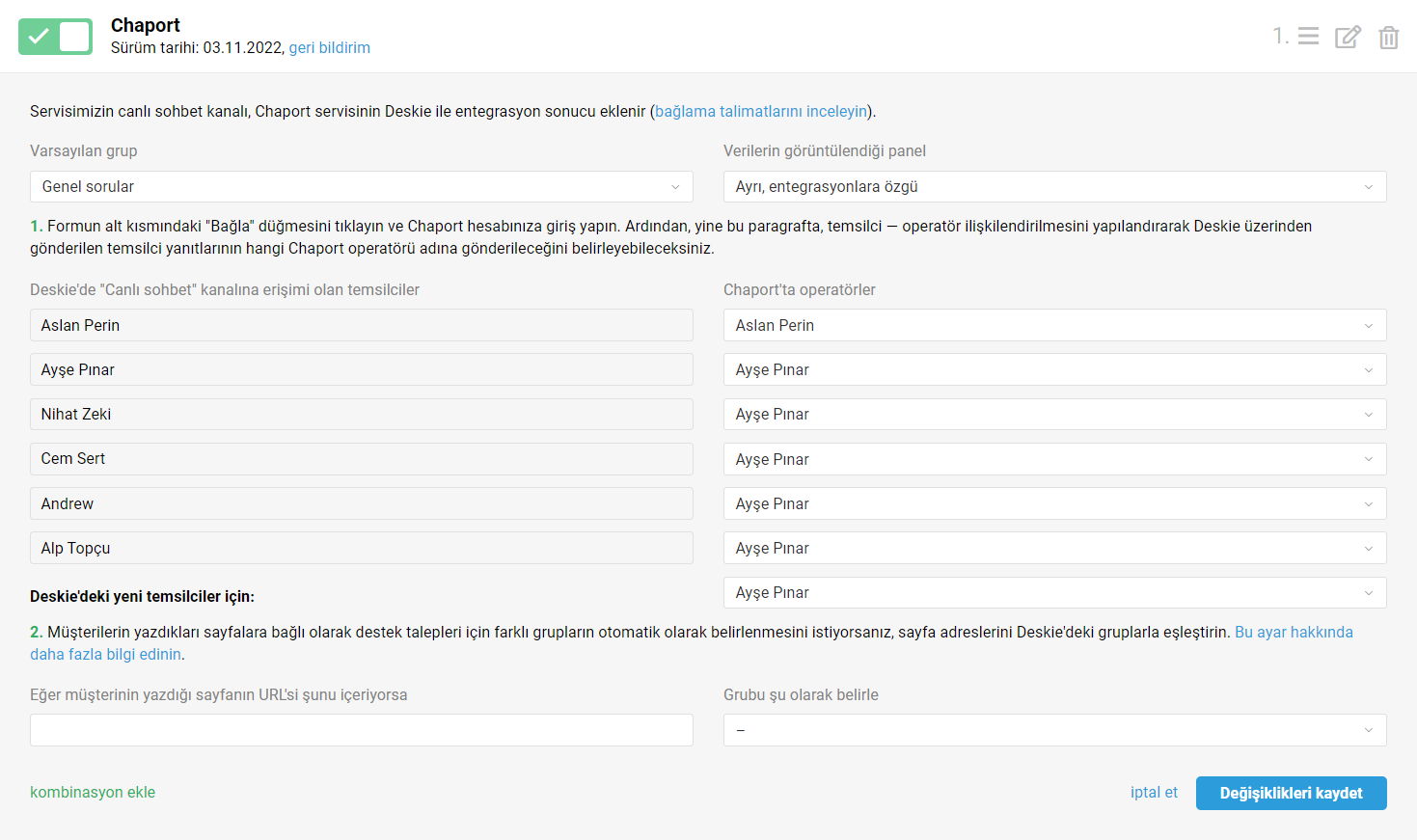Screen dimensions: 1417x840
Task: Open operator dropdown for Nihat Zeki
Action: tap(1054, 414)
